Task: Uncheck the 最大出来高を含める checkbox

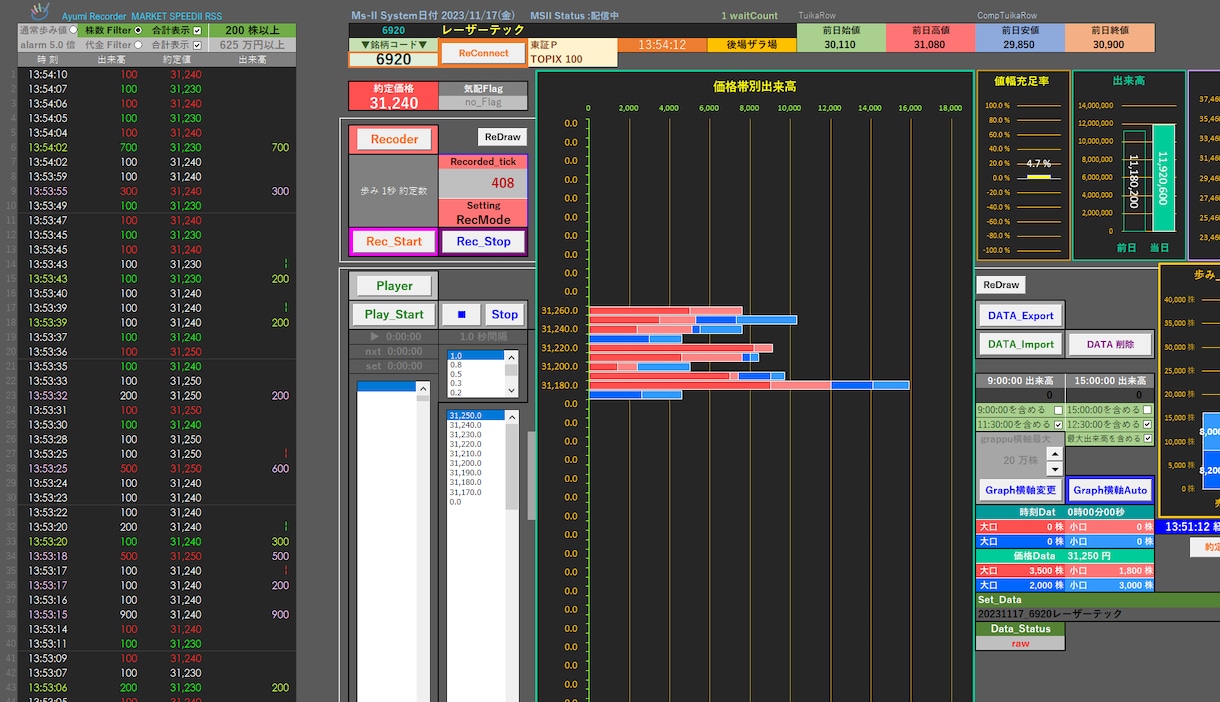Action: tap(1147, 438)
